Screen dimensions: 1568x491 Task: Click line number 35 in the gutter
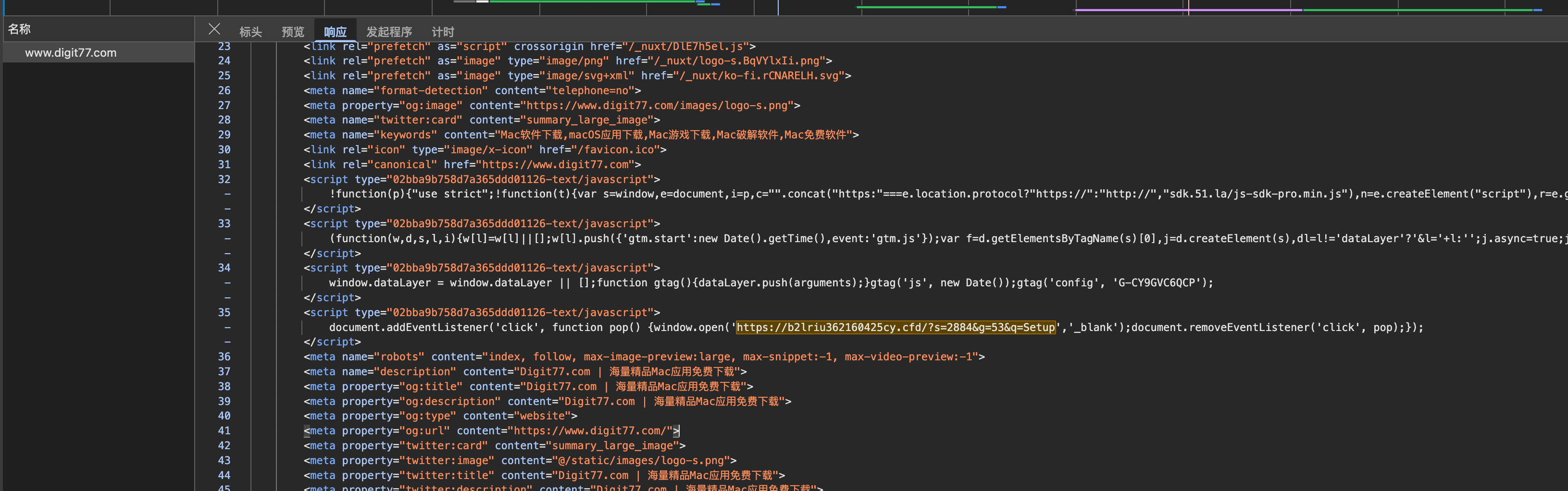click(224, 313)
